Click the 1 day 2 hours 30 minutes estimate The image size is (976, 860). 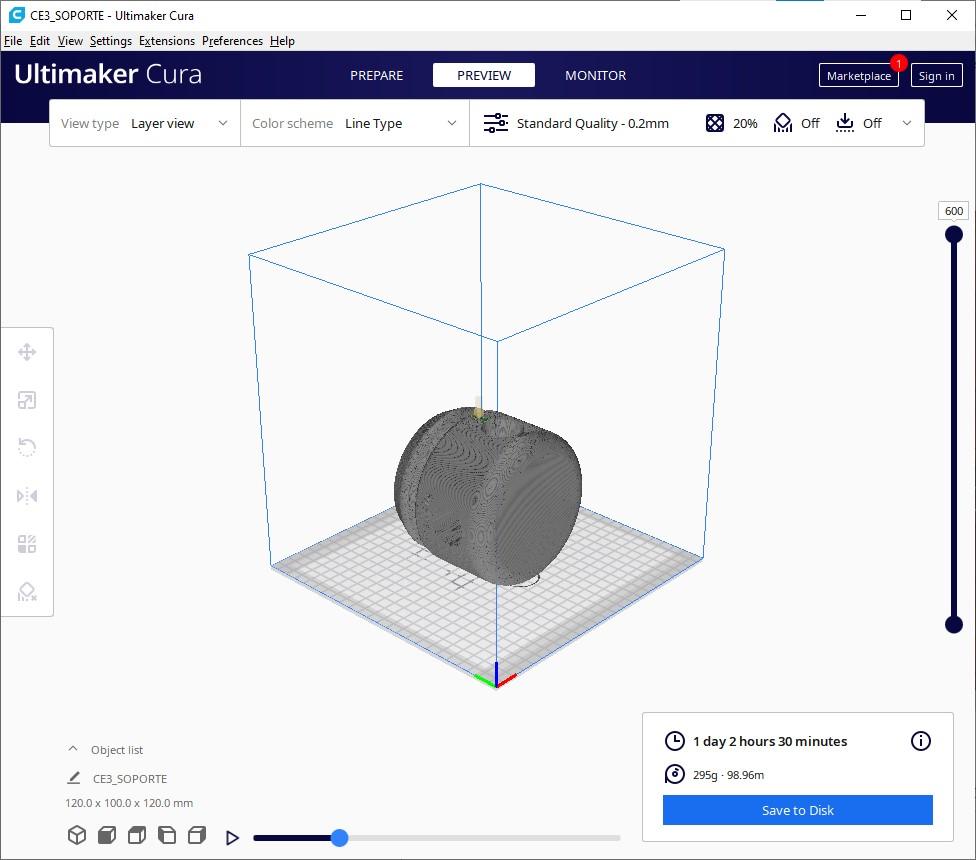tap(770, 741)
